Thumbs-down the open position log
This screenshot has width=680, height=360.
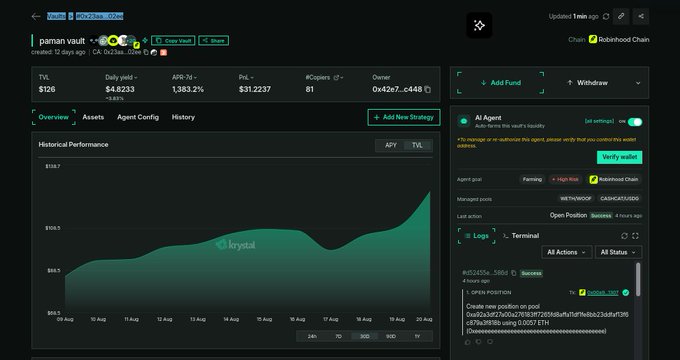click(x=479, y=342)
